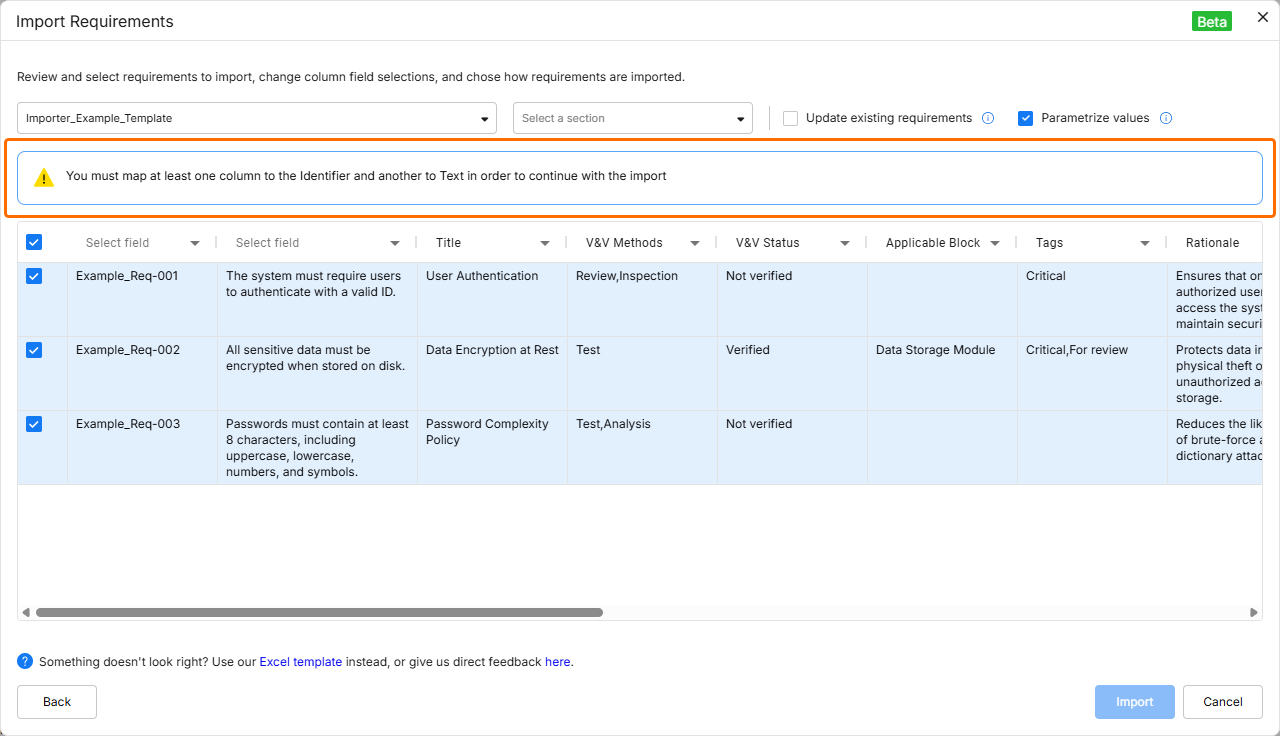Click the Test,Analysis methods cell
This screenshot has width=1280, height=736.
[642, 448]
